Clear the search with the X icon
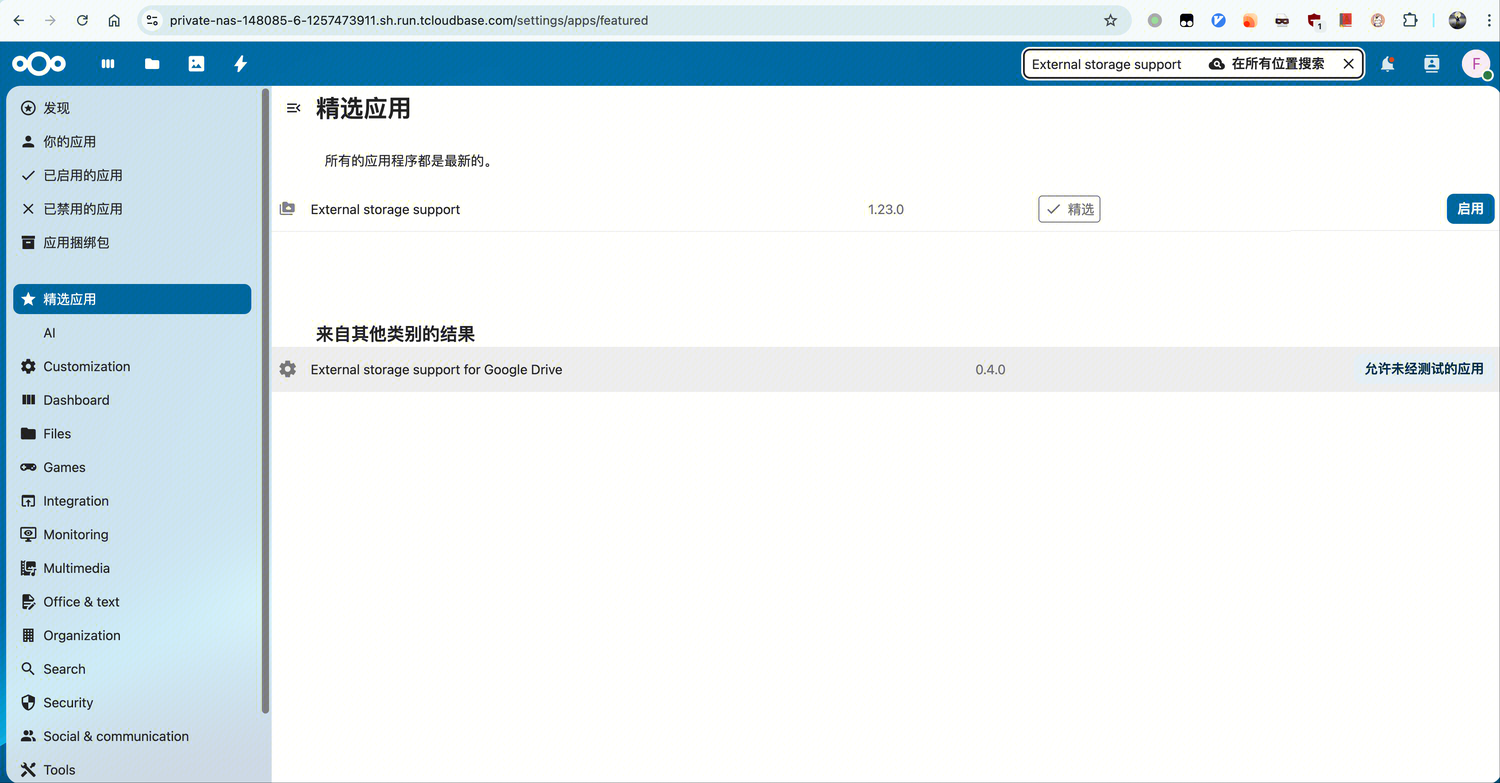 1348,64
